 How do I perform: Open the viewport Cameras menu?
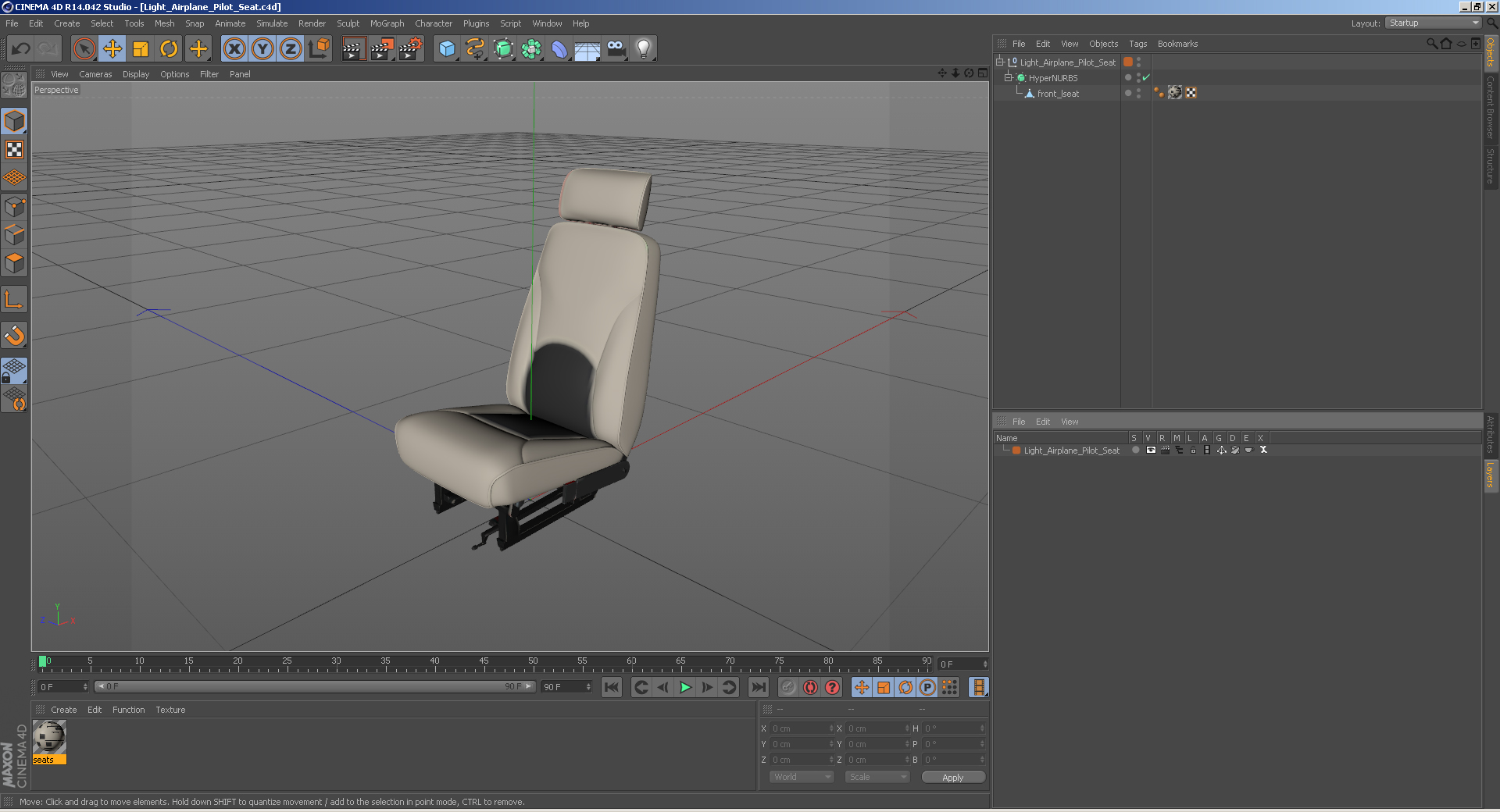coord(95,74)
